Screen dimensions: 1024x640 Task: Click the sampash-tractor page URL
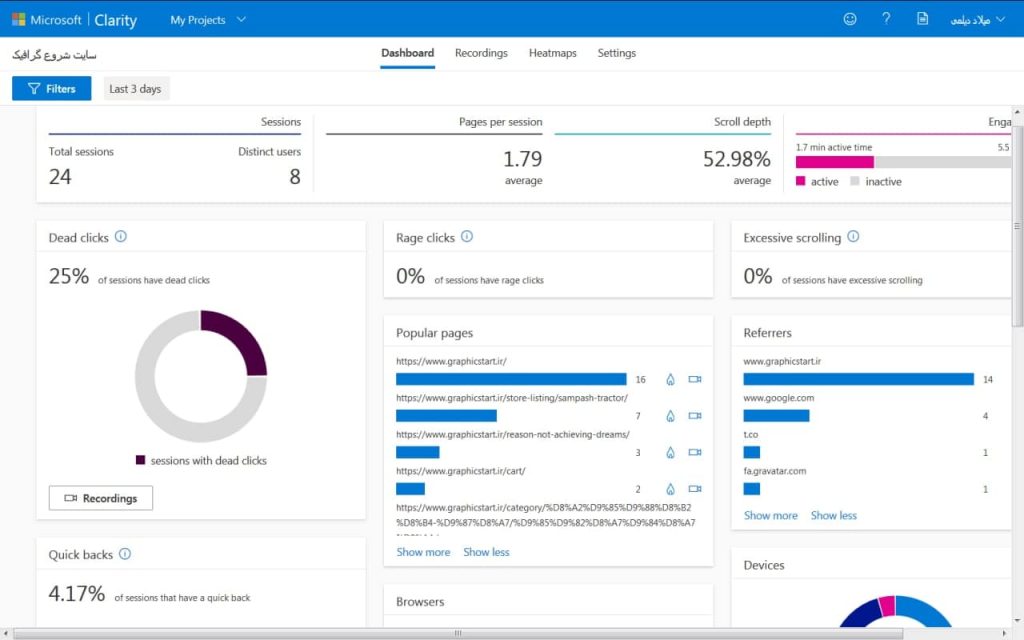click(x=512, y=398)
